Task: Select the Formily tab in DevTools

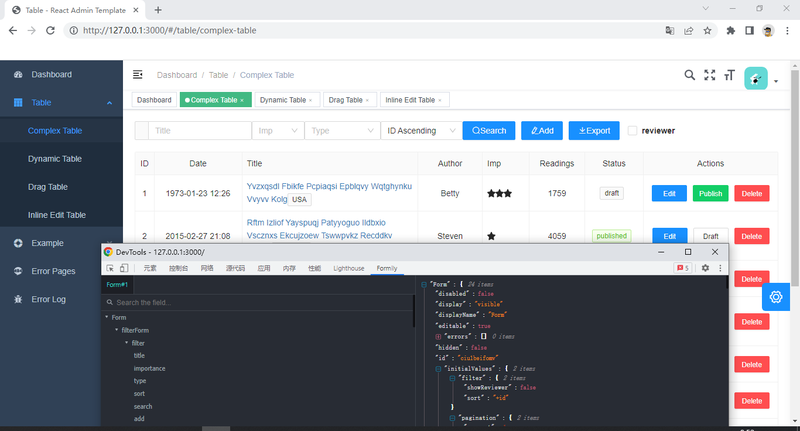Action: 387,268
